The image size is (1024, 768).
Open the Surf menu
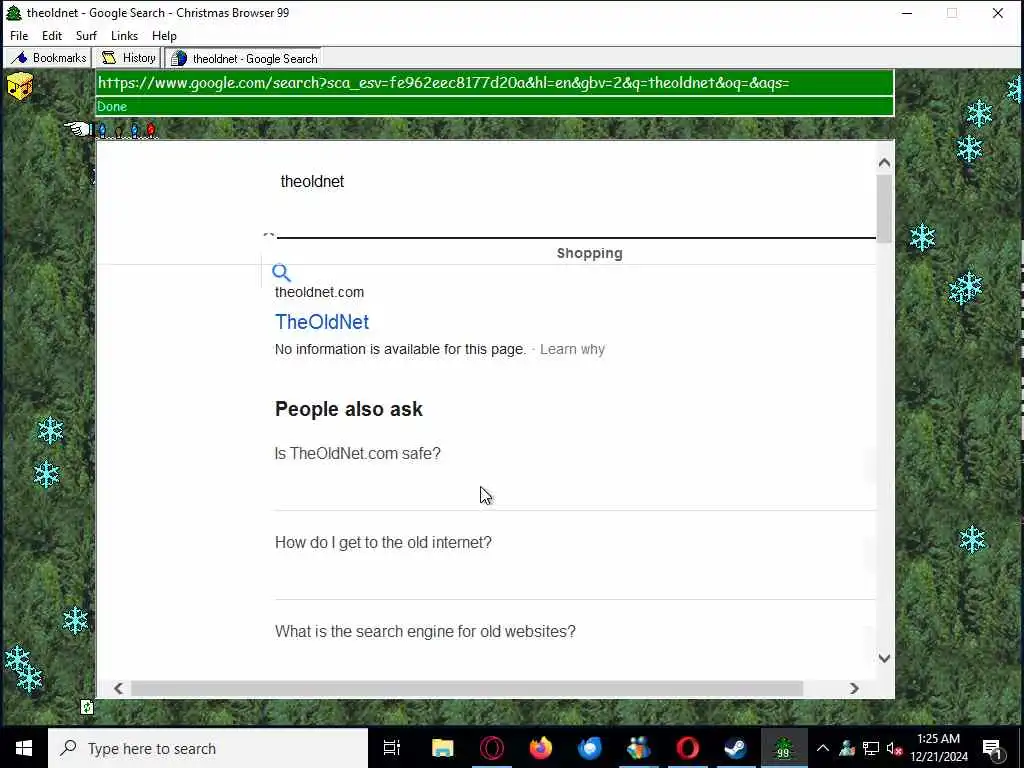pos(86,36)
